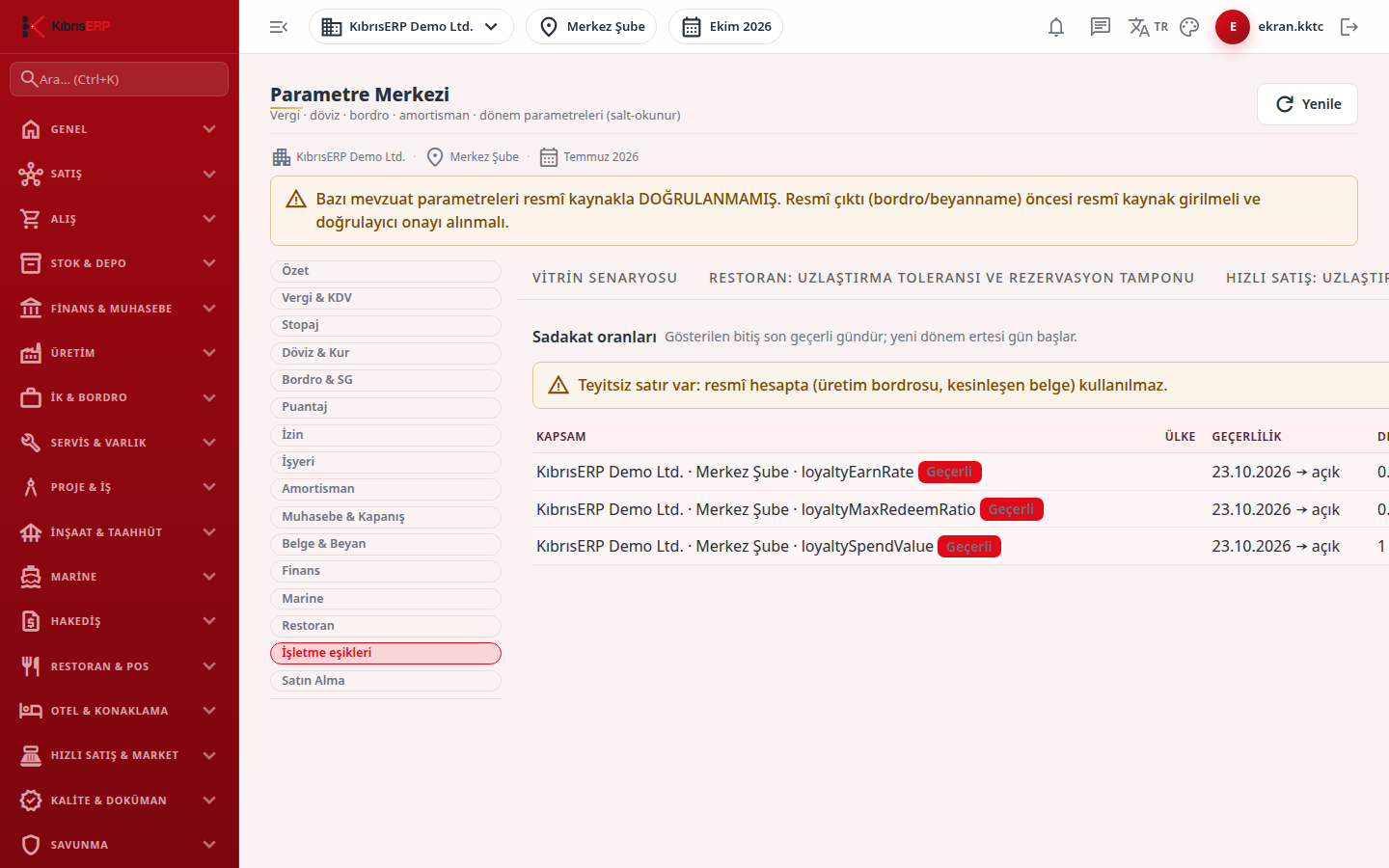Viewport: 1389px width, 868px height.
Task: Expand the Servis & Varlık chevron
Action: 209,443
